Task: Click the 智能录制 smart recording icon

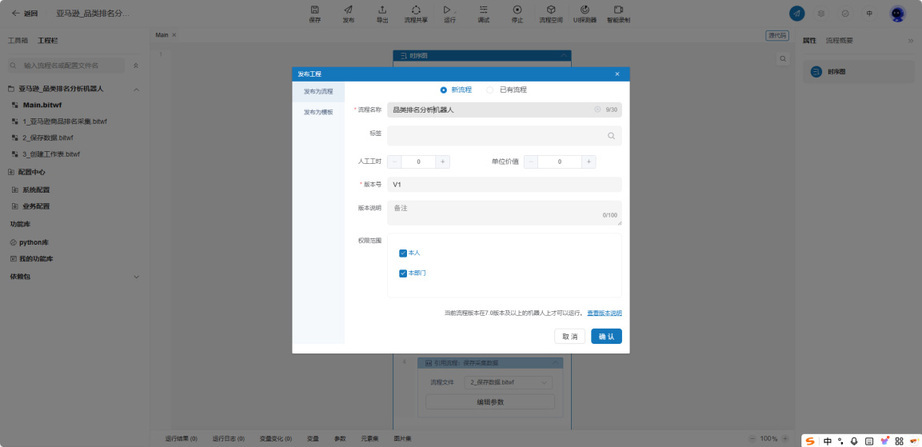Action: 619,10
